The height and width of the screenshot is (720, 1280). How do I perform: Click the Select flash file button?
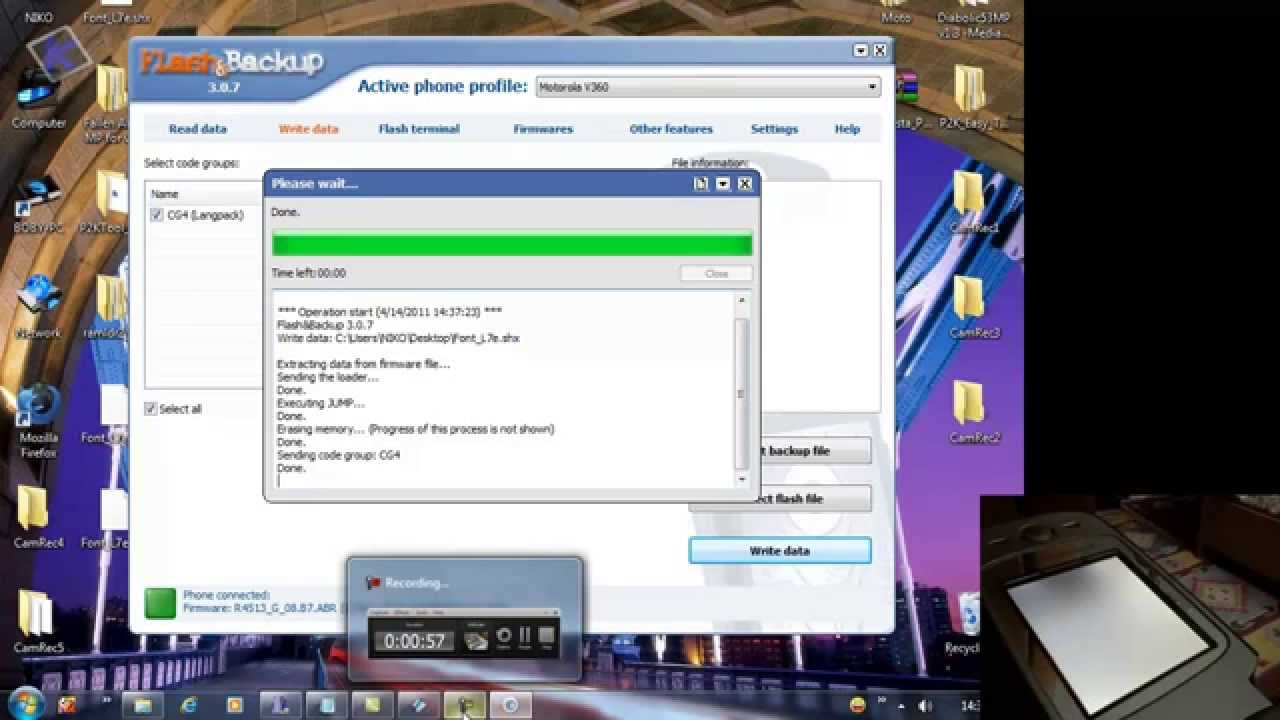click(x=815, y=499)
